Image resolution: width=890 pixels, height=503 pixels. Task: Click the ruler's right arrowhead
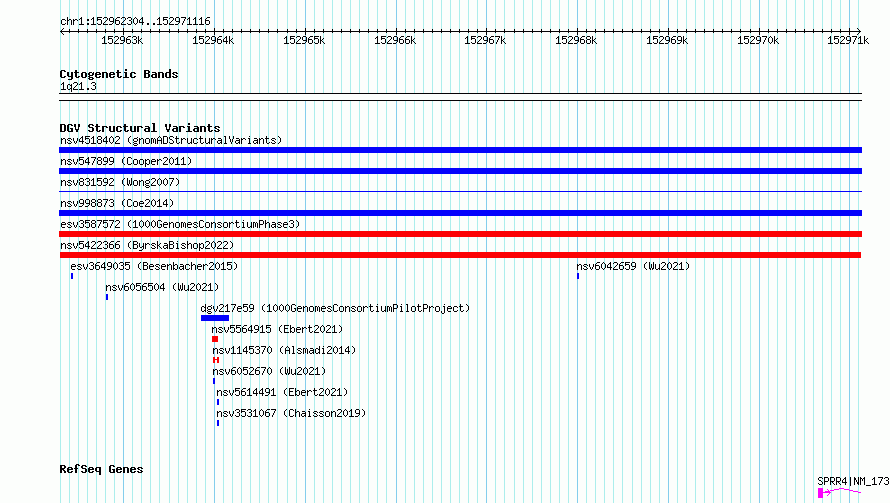(859, 31)
